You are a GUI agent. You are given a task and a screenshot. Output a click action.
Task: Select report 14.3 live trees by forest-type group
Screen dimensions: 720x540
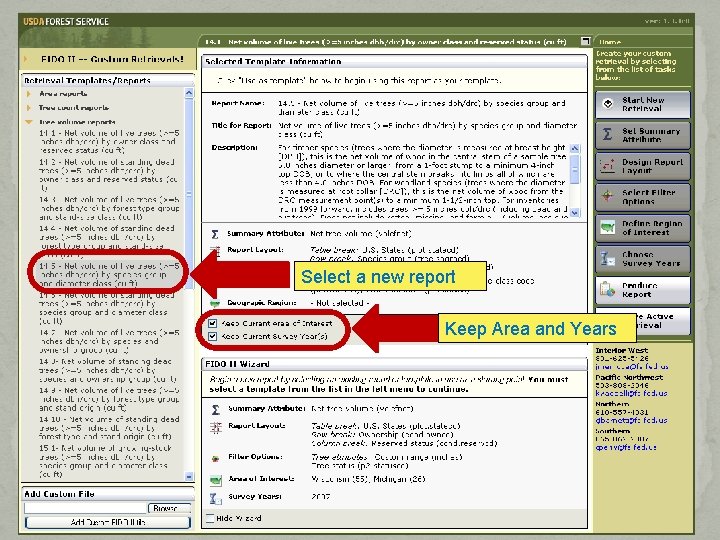point(109,208)
